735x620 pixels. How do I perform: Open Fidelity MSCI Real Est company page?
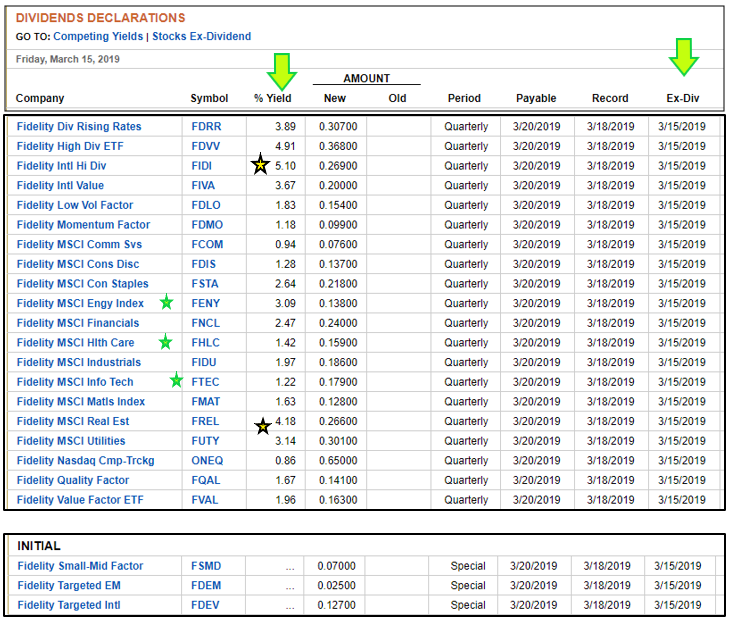tap(73, 421)
